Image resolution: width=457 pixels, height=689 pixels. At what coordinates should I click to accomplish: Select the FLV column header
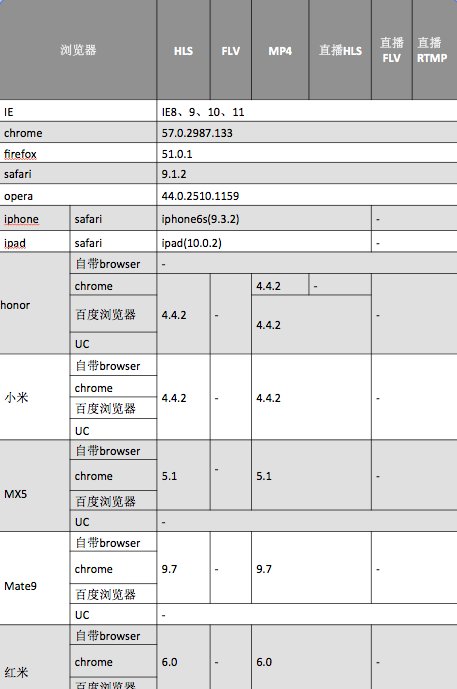231,50
